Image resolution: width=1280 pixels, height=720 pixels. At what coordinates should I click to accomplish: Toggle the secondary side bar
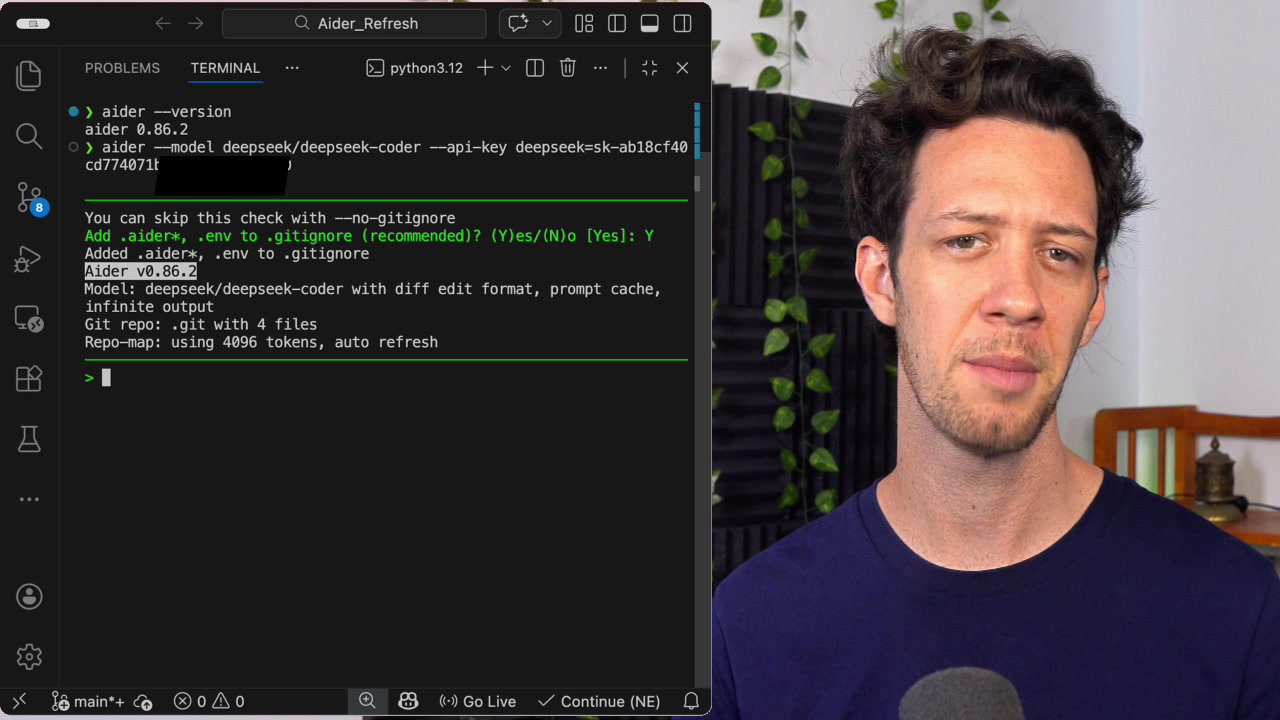coord(683,23)
